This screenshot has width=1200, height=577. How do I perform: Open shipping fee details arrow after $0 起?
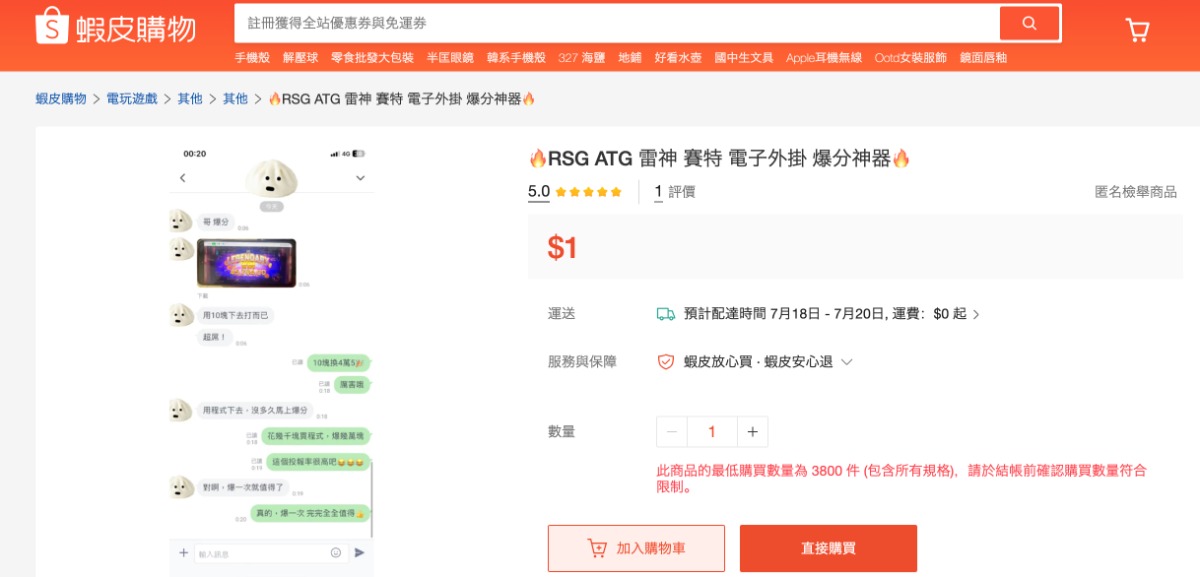[x=976, y=314]
